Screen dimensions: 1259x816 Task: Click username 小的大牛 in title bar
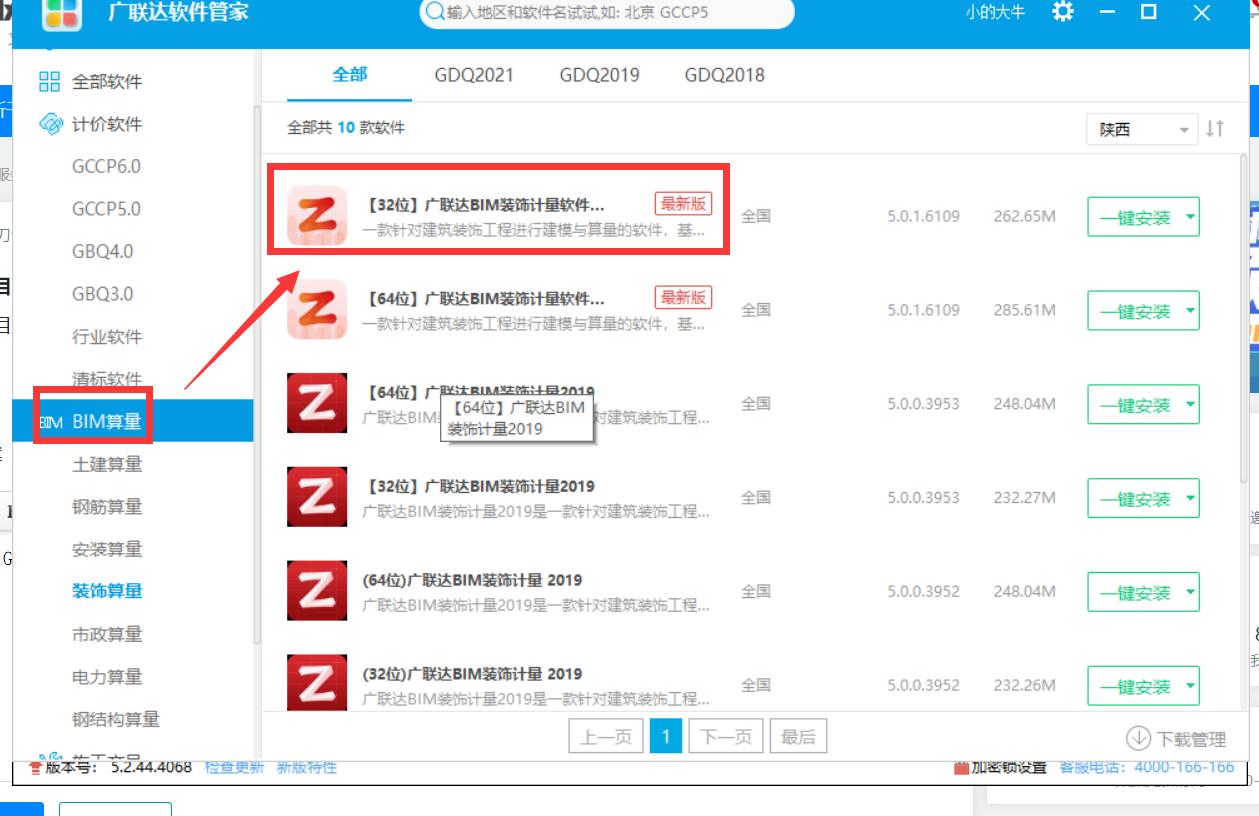[x=995, y=13]
